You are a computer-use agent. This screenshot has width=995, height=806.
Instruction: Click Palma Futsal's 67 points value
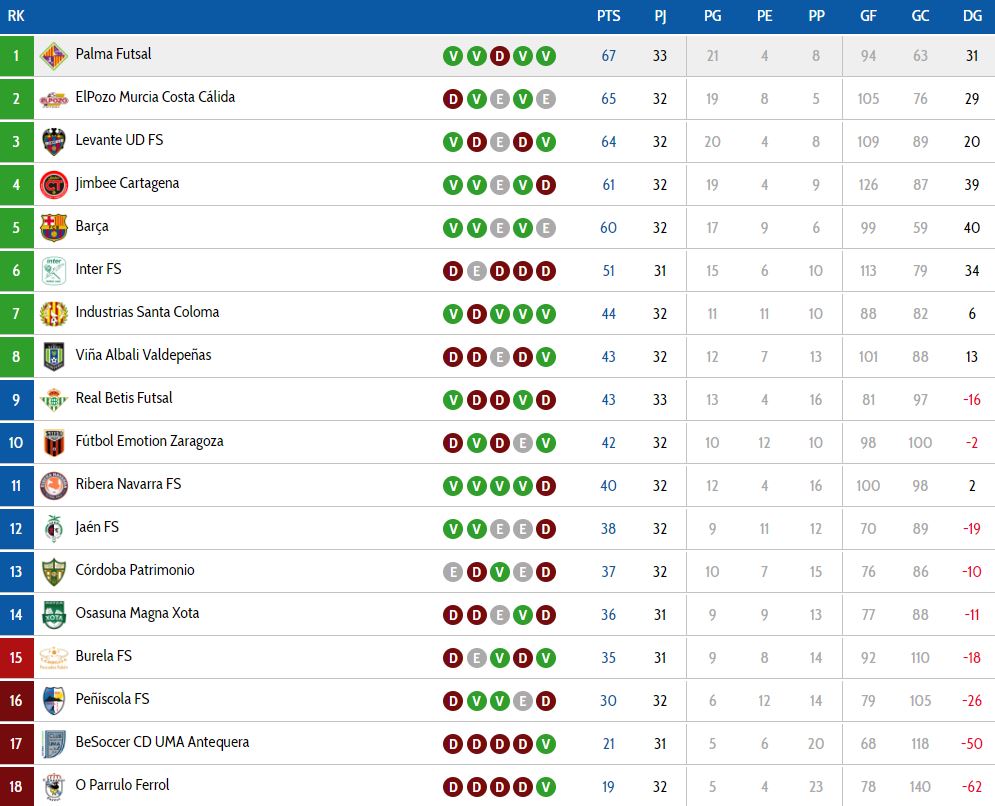[x=609, y=56]
